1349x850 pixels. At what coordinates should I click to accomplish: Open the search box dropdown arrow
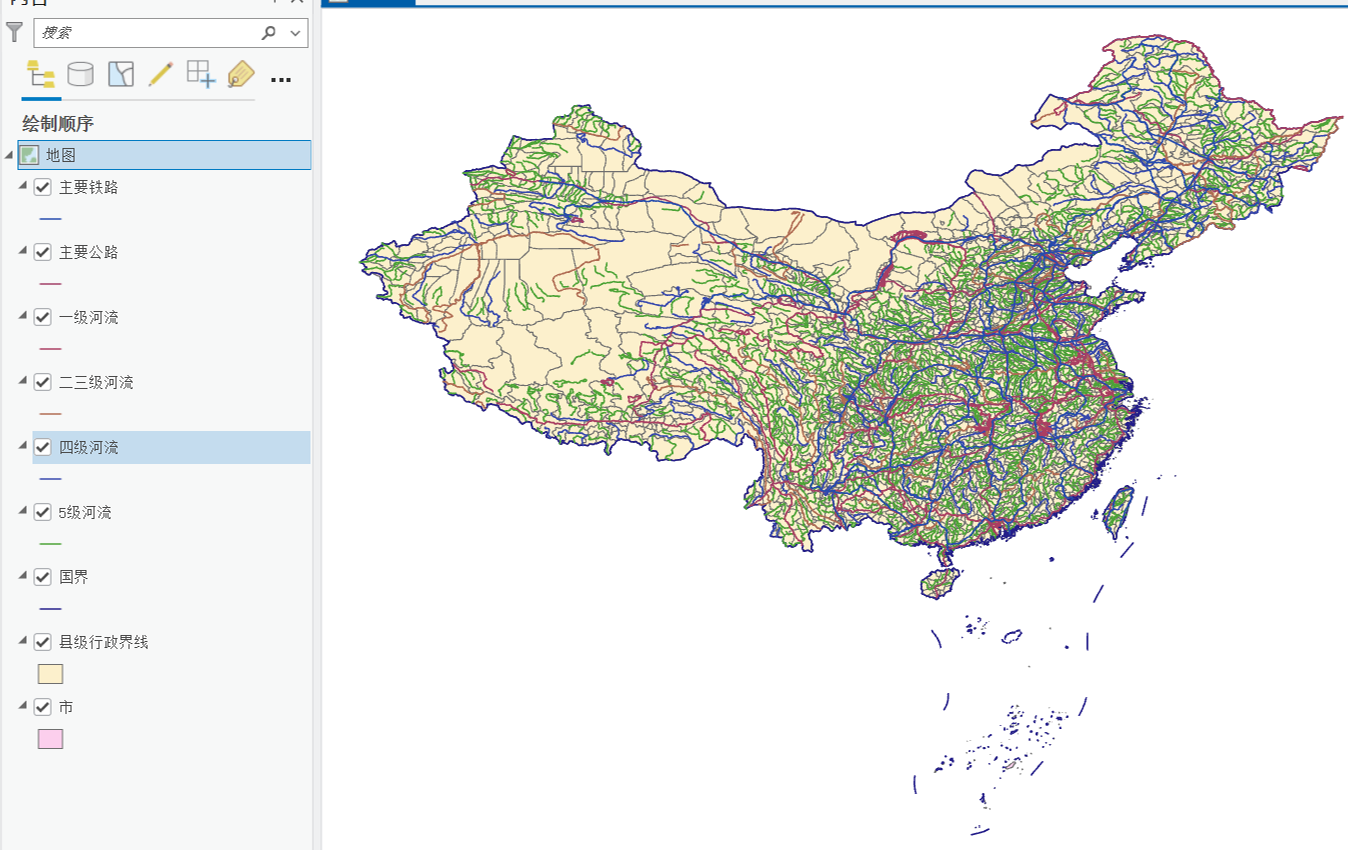point(295,33)
